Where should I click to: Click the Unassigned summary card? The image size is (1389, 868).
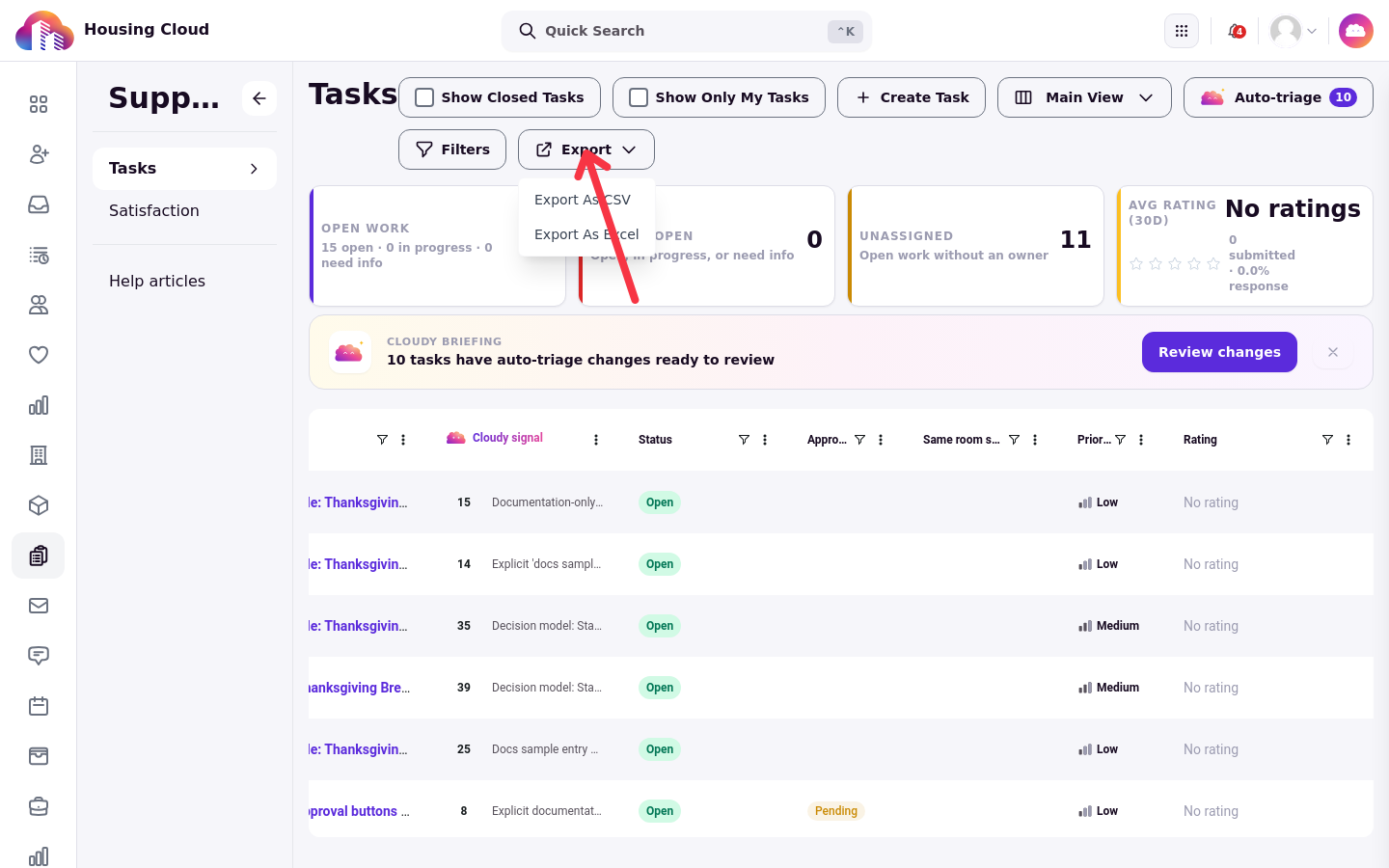[975, 246]
